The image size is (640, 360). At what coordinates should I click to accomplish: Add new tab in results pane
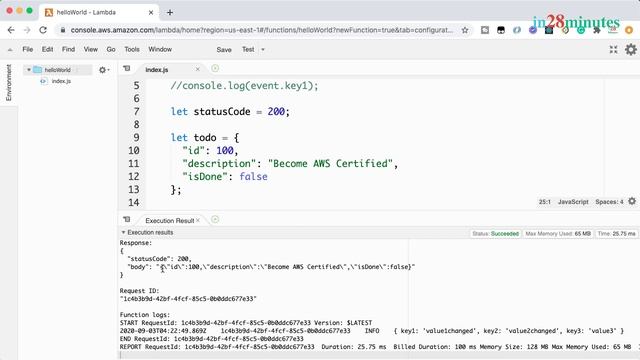215,220
